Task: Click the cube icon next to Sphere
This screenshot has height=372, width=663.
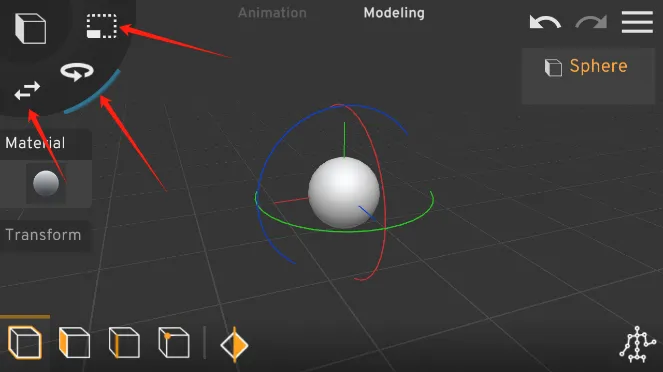Action: tap(553, 68)
